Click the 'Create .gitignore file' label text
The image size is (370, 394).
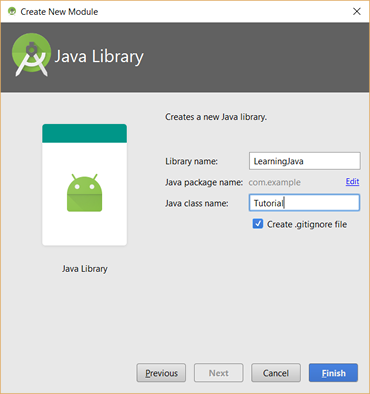307,224
